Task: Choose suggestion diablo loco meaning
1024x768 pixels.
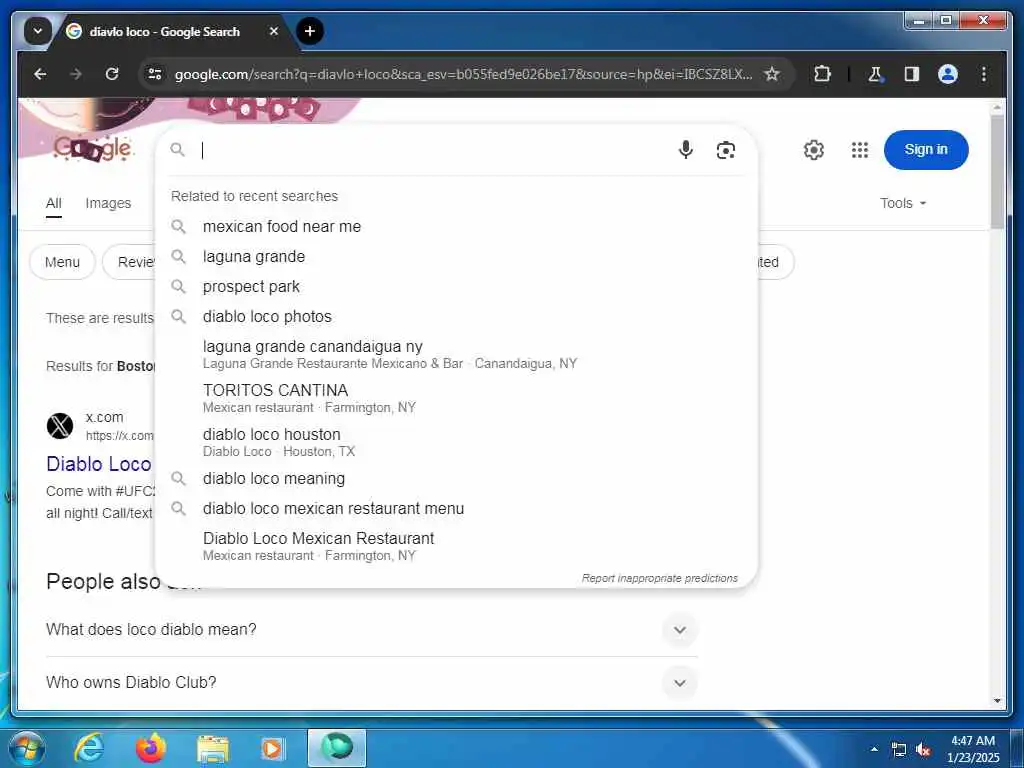Action: point(456,479)
